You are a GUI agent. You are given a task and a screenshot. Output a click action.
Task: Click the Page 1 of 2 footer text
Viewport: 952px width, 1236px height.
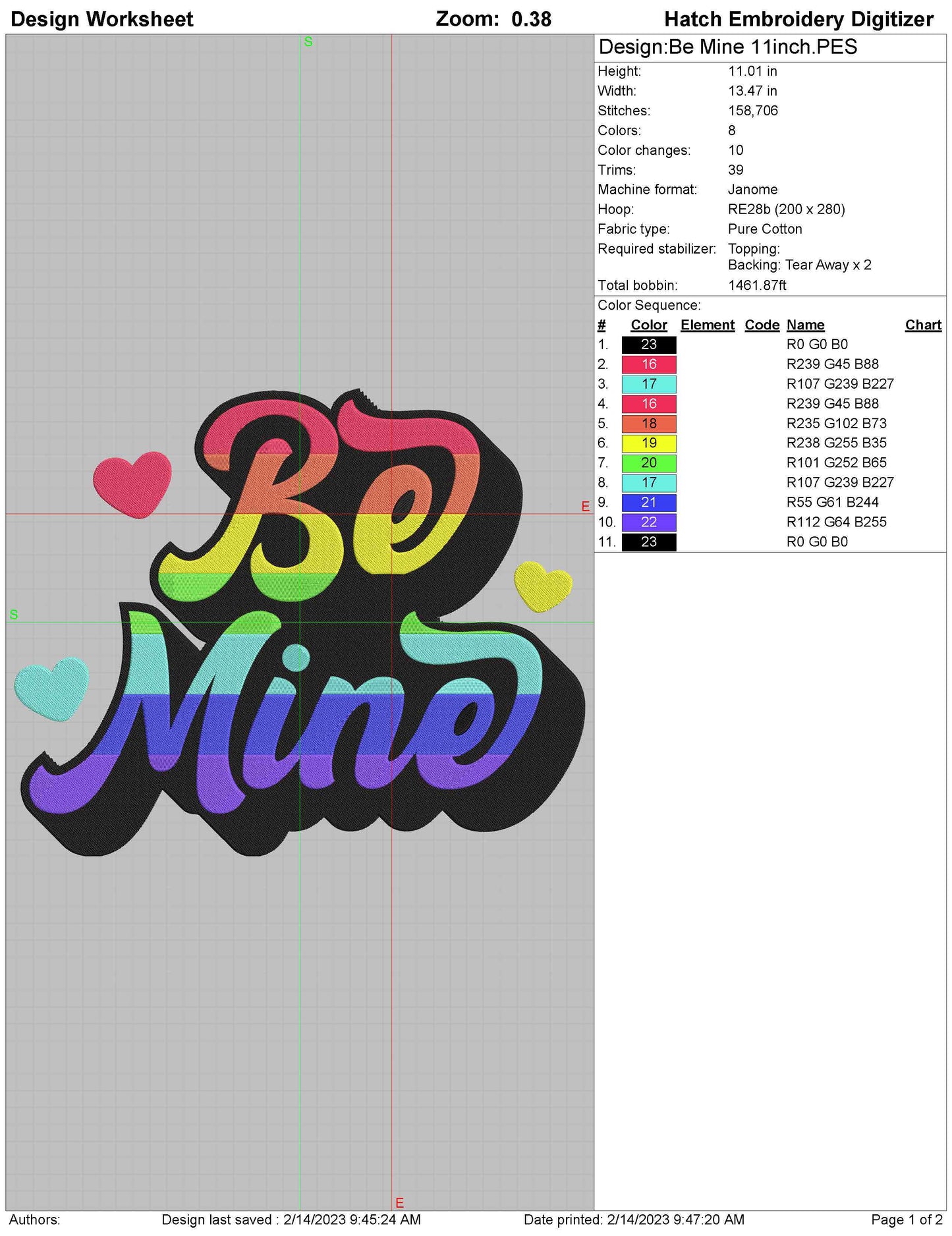point(906,1220)
